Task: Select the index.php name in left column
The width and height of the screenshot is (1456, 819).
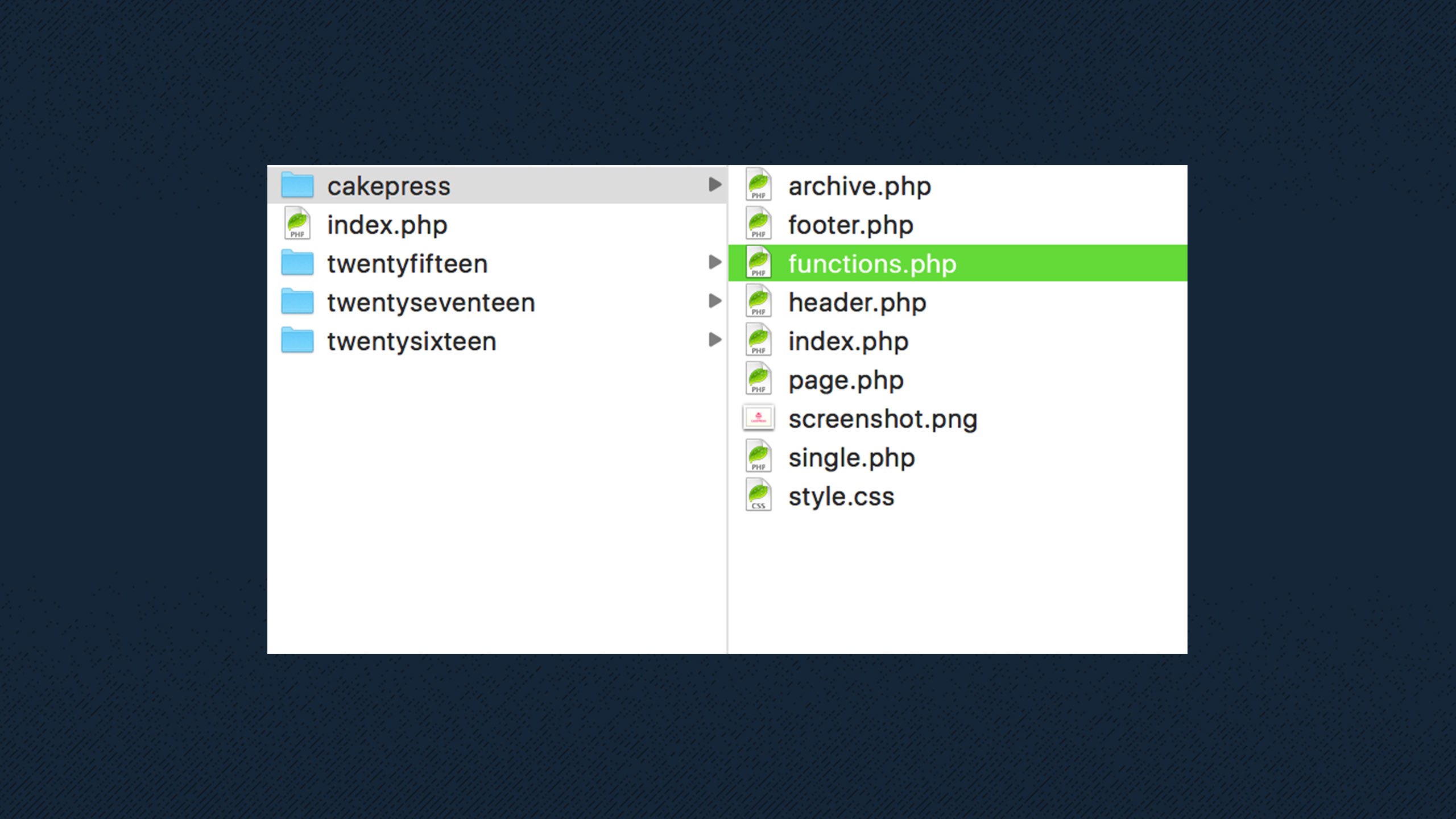Action: pyautogui.click(x=387, y=225)
